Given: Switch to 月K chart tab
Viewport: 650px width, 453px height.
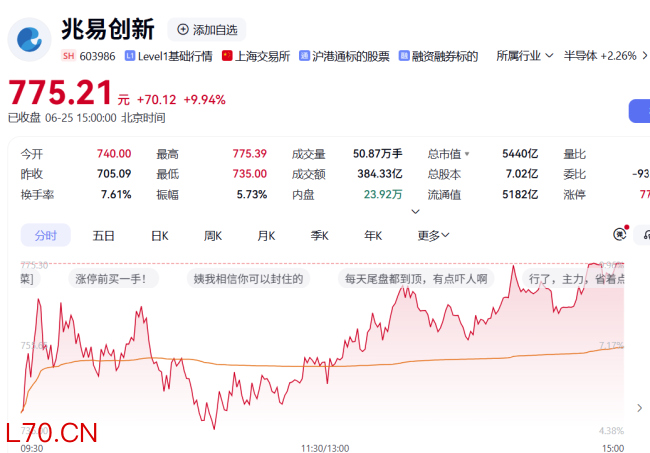Looking at the screenshot, I should tap(266, 236).
